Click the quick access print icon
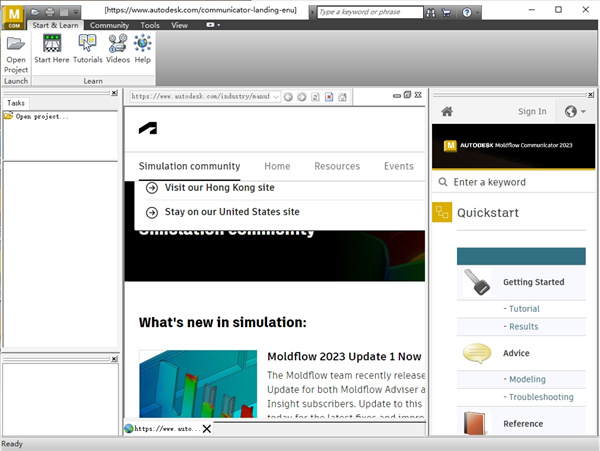This screenshot has width=600, height=451. click(x=50, y=12)
